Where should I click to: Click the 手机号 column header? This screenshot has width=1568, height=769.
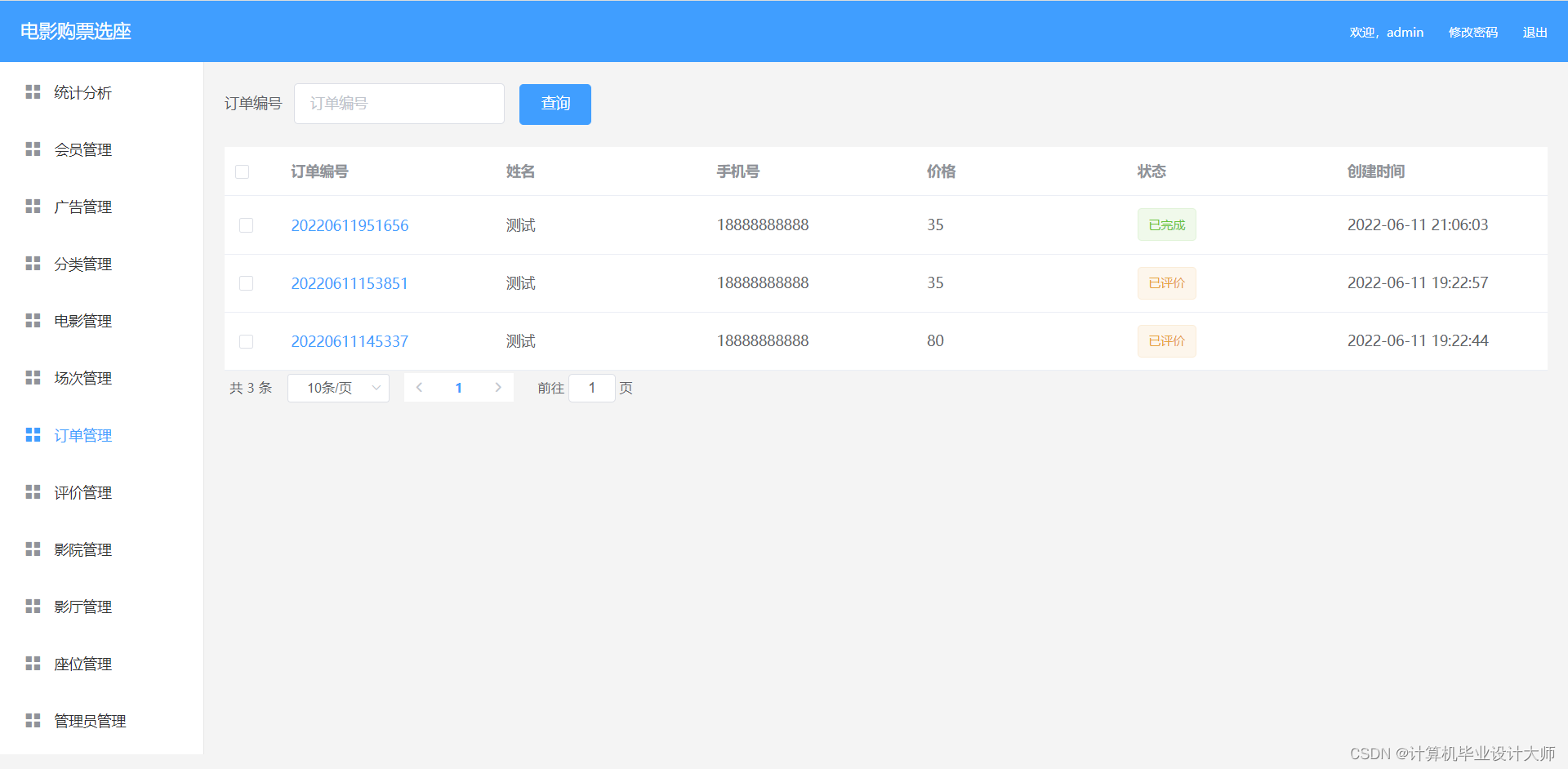pyautogui.click(x=738, y=171)
